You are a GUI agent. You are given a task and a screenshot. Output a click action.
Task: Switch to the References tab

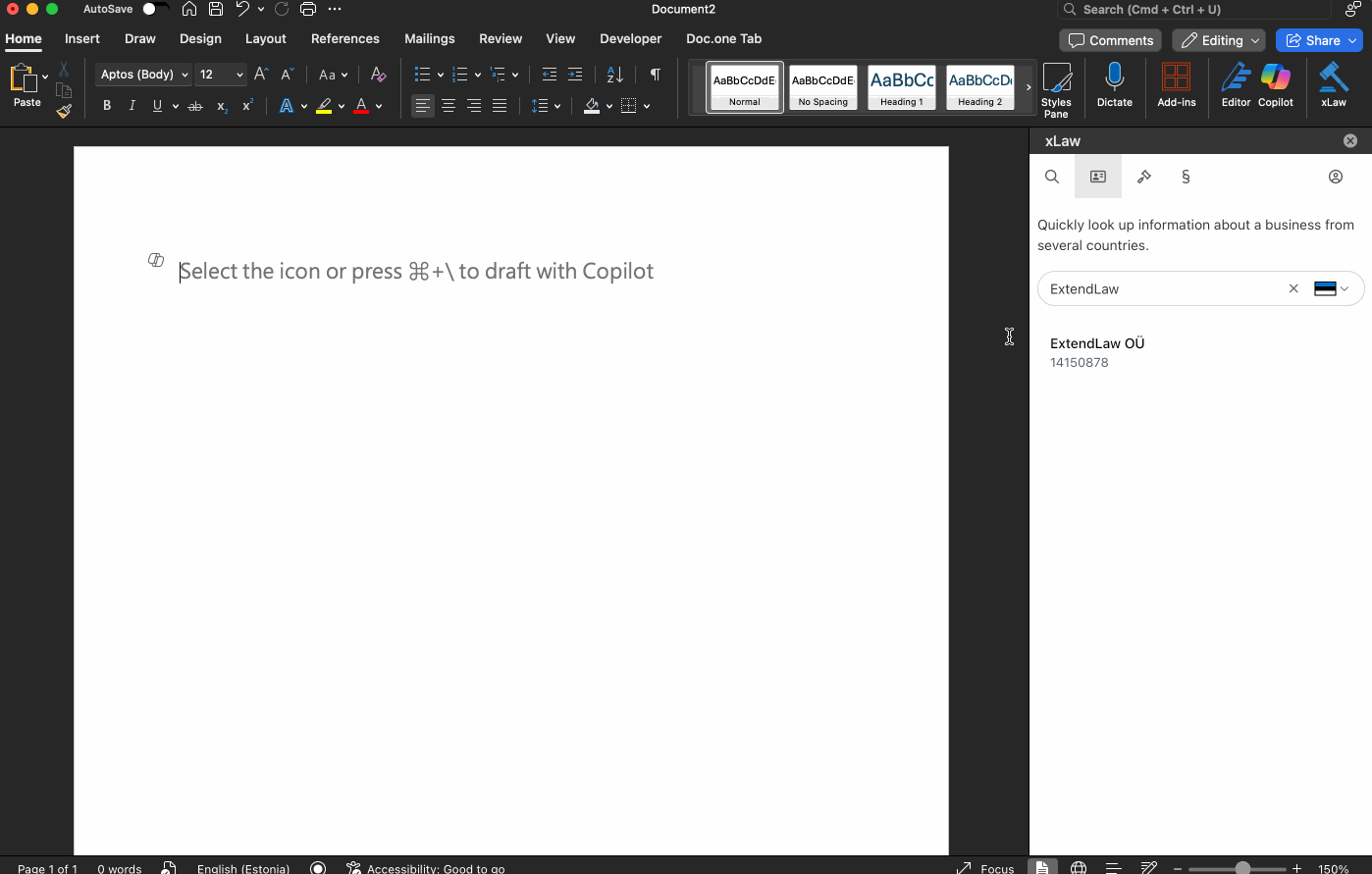coord(344,39)
